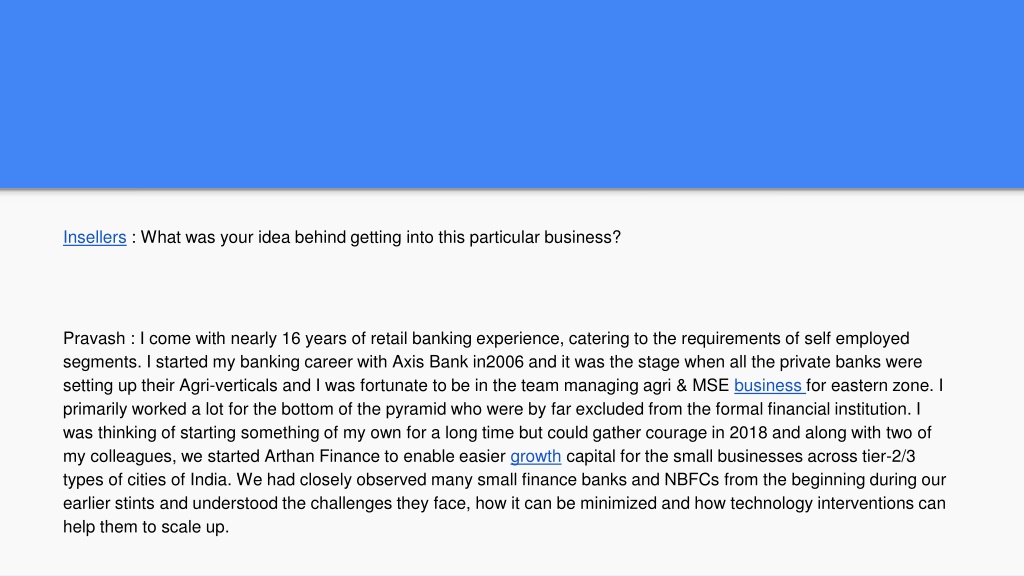Viewport: 1024px width, 576px height.
Task: Click the term 'NBFCs' in the paragraph
Action: [692, 479]
